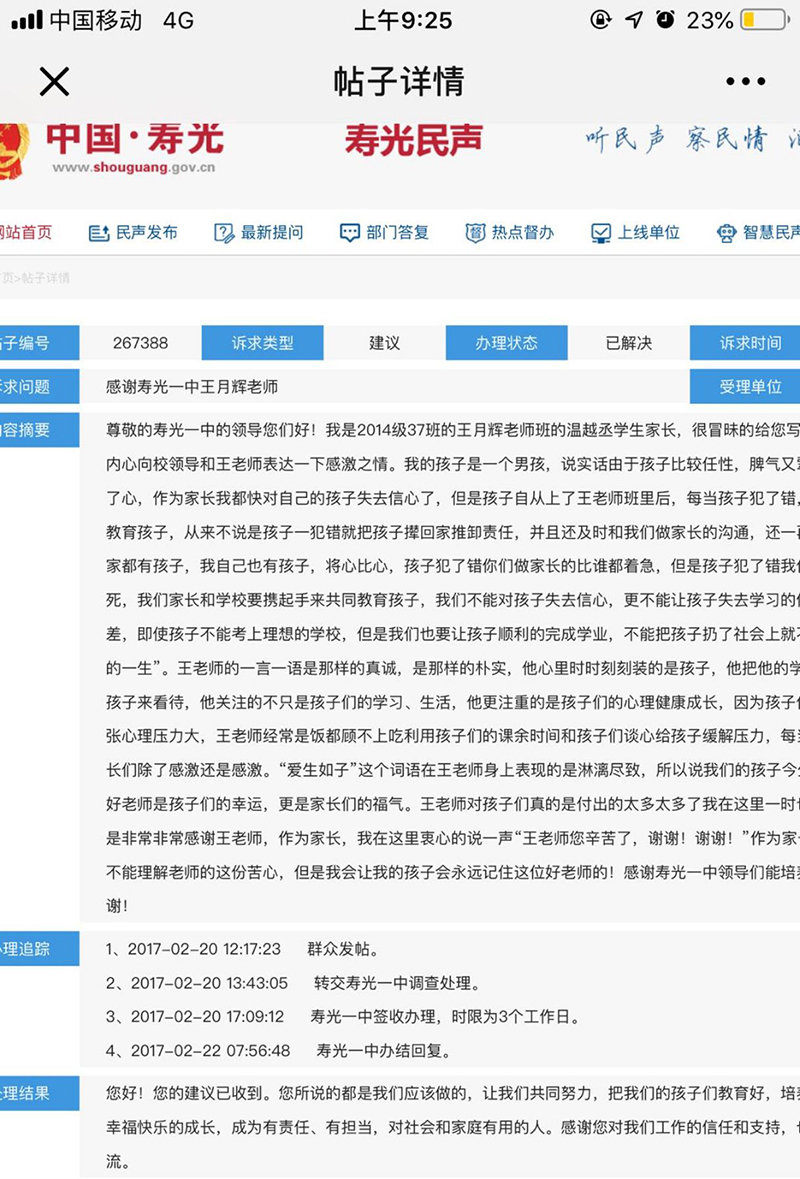
Task: Click the 民声发布 upload icon
Action: [x=99, y=233]
